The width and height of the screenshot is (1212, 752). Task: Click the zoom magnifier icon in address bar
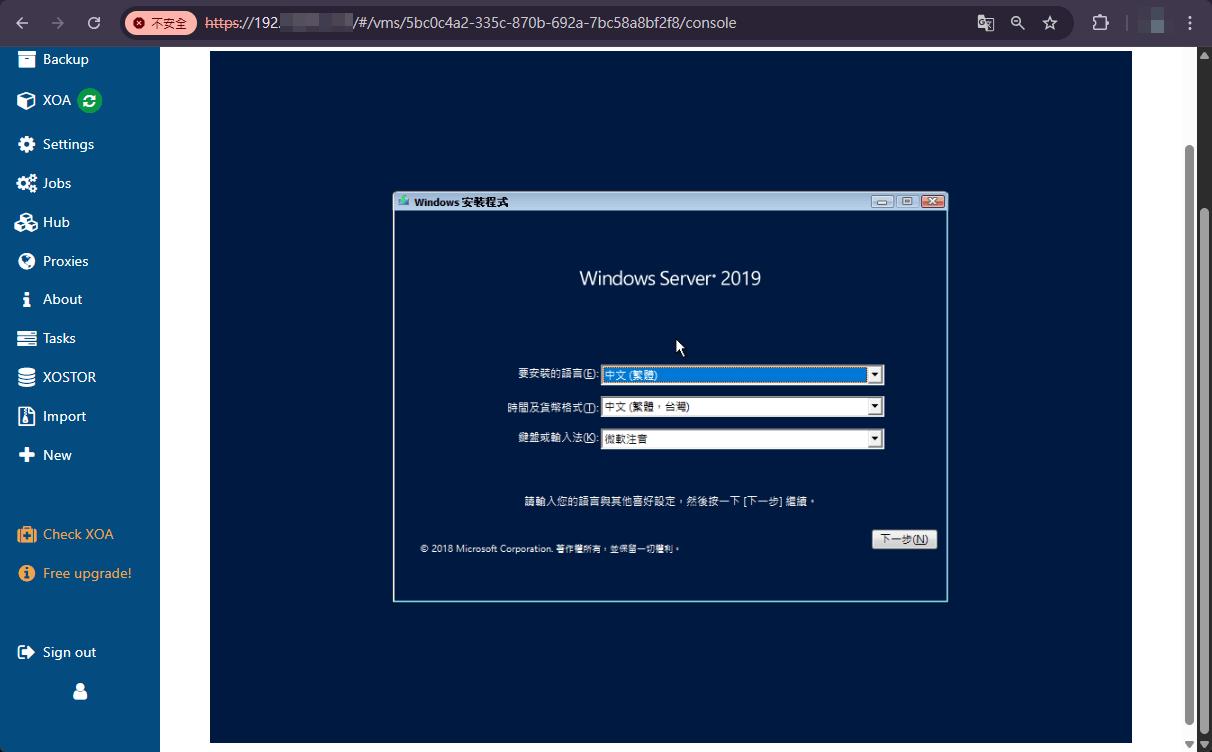tap(1017, 22)
